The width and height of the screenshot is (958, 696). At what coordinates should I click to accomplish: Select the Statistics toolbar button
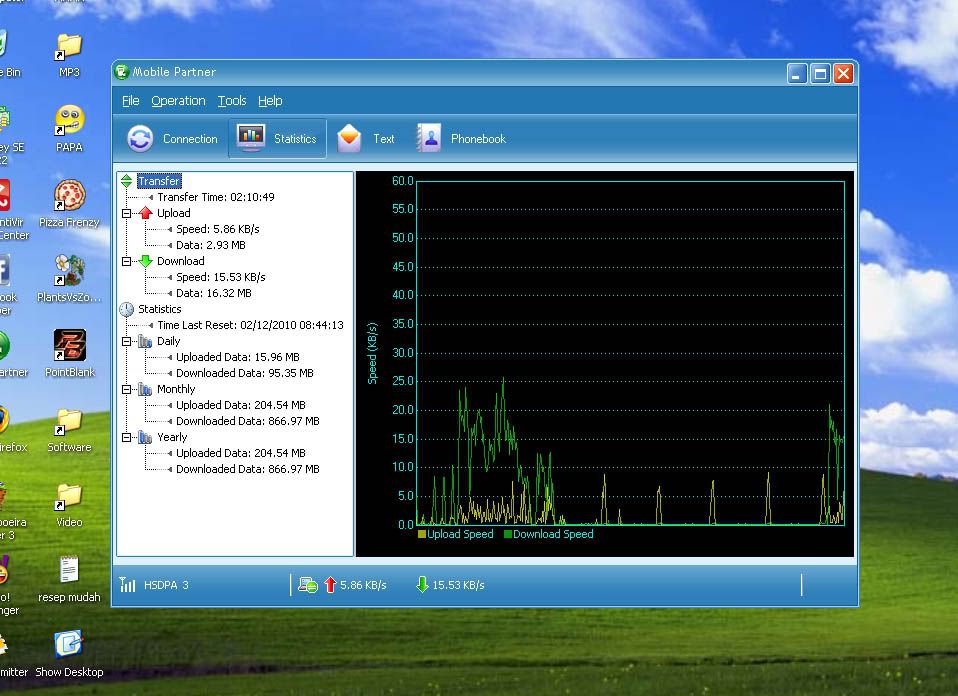point(277,139)
